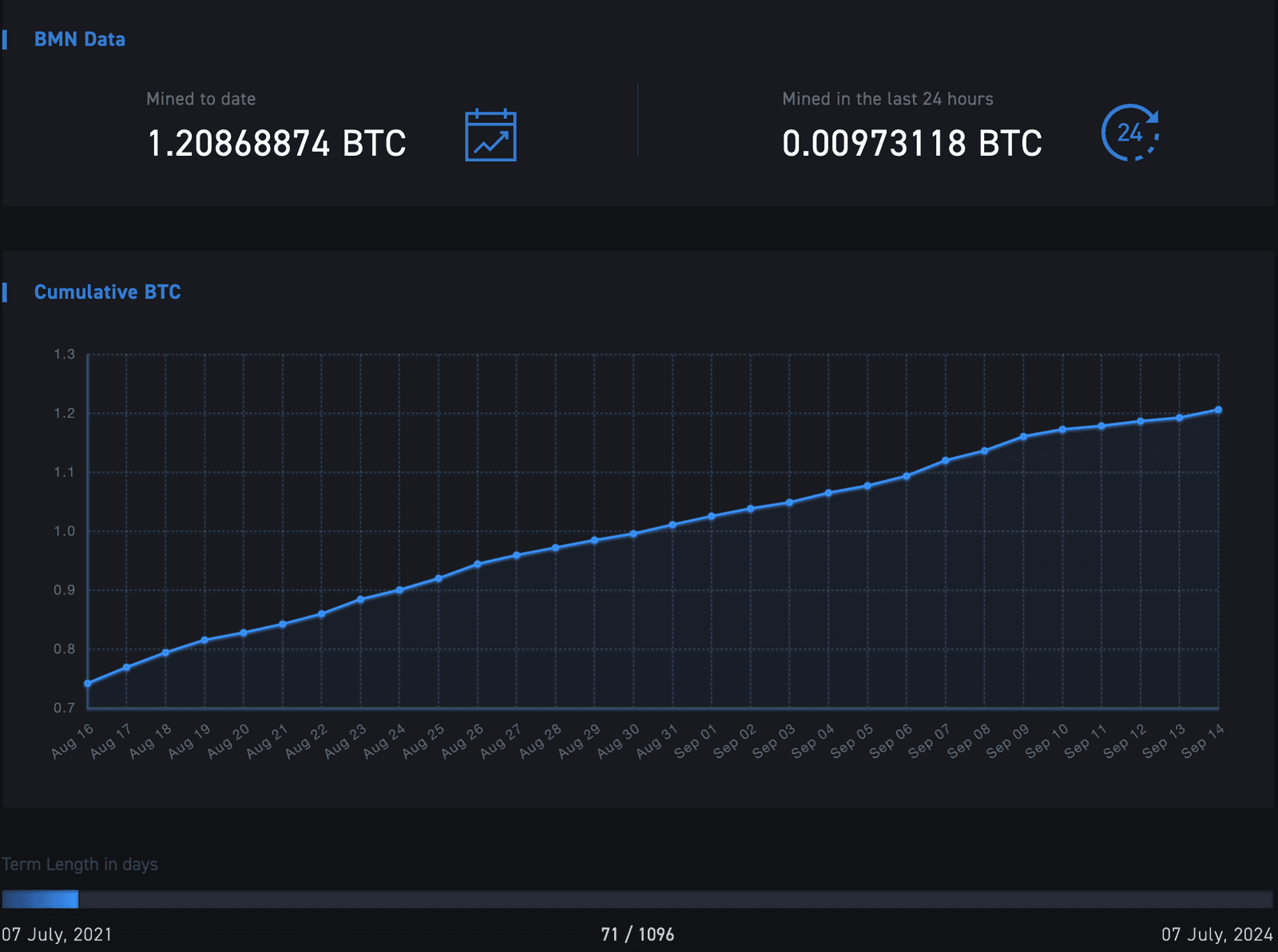This screenshot has height=952, width=1278.
Task: Click the 07 July, 2021 start date
Action: 57,934
